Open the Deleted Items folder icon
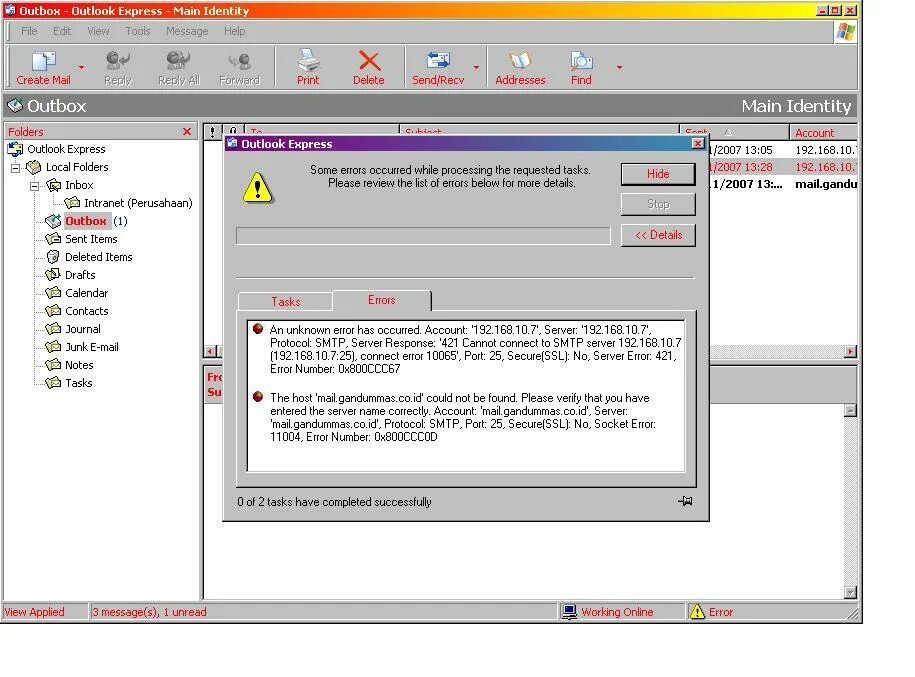 53,257
